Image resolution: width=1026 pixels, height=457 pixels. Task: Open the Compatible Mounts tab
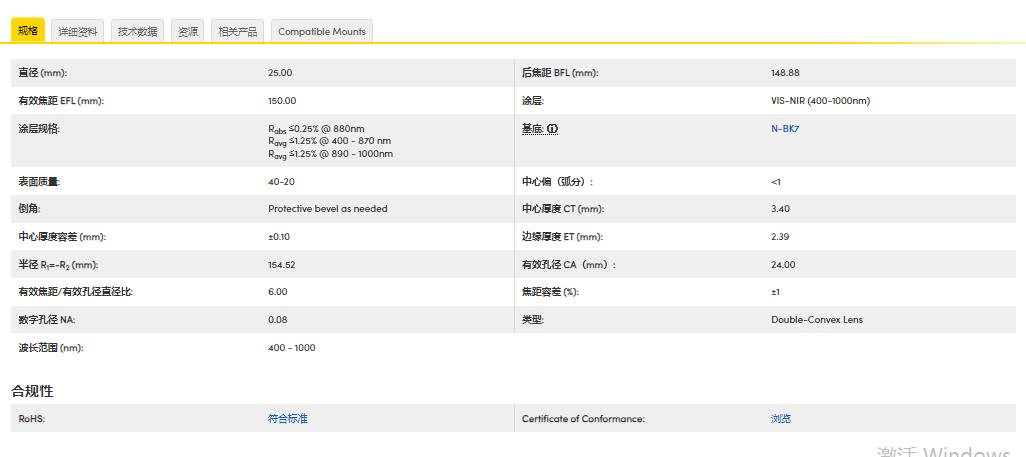pos(322,31)
